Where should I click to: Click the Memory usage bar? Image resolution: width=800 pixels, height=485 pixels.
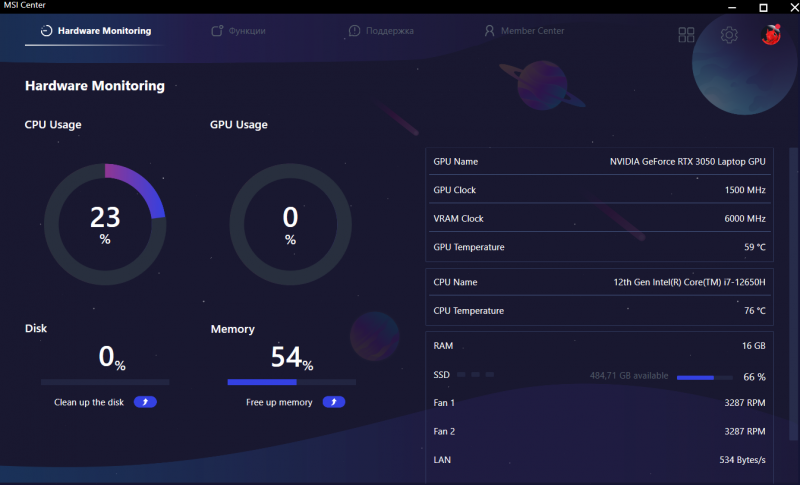[x=291, y=382]
